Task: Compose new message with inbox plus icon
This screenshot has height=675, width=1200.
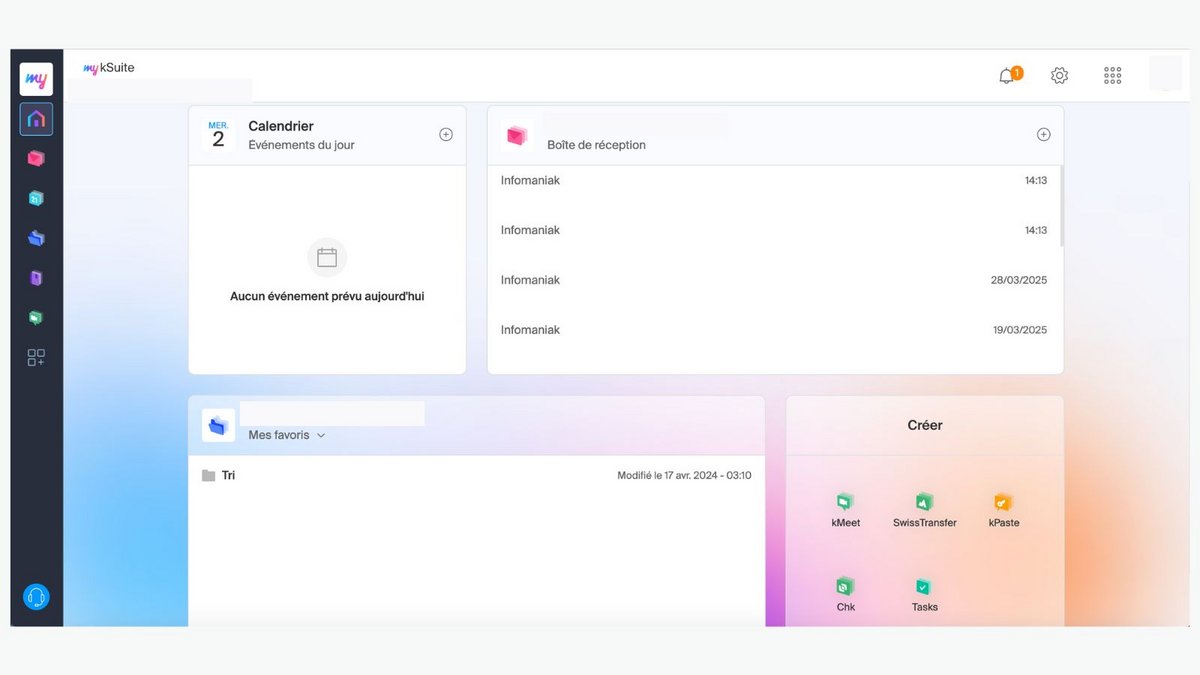Action: (x=1043, y=134)
